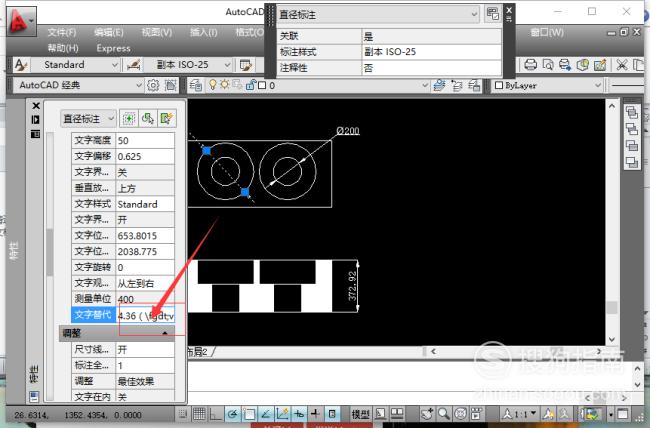Click the text style icon beside Standard

[21, 65]
